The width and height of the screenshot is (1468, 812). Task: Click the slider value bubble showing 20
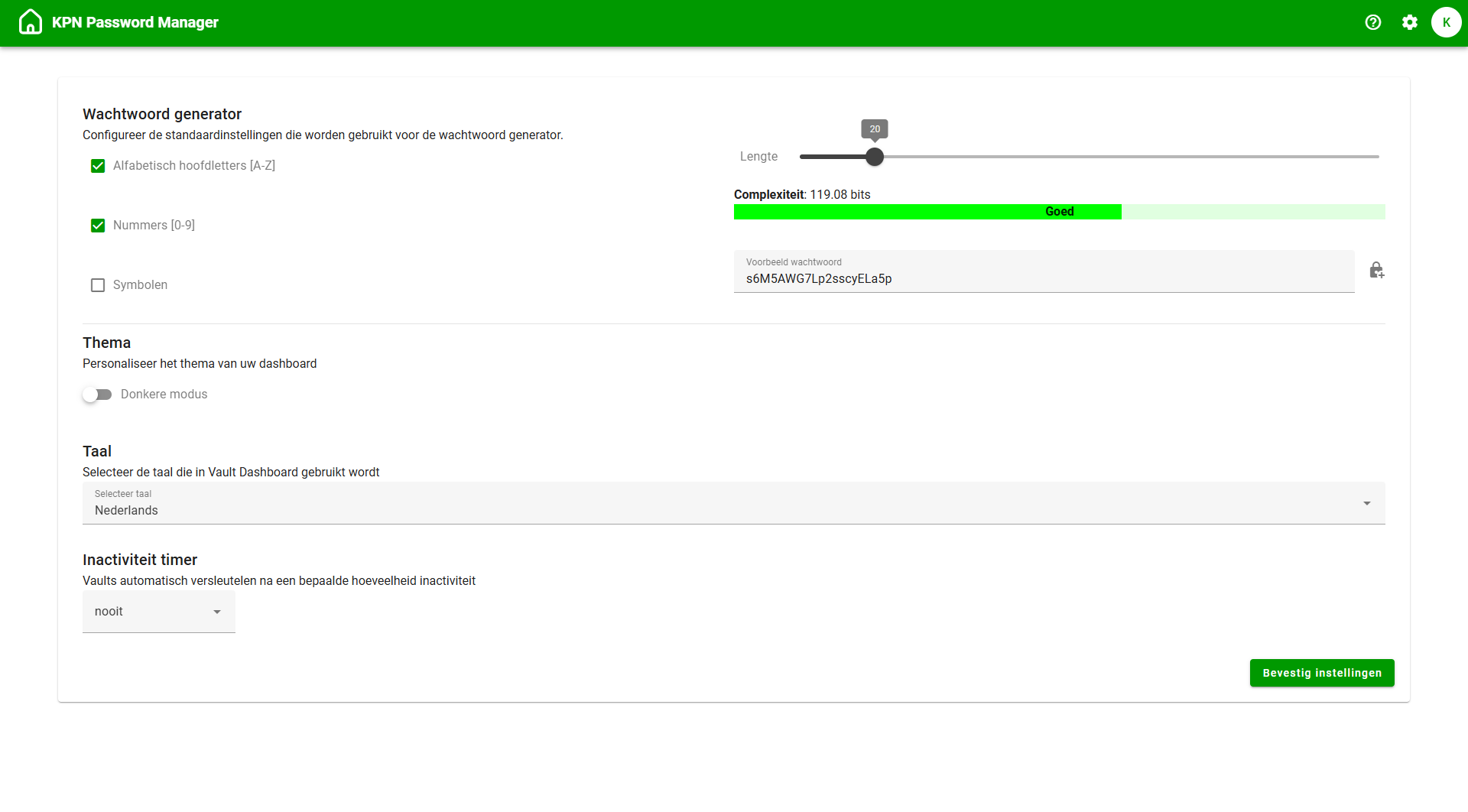tap(875, 129)
